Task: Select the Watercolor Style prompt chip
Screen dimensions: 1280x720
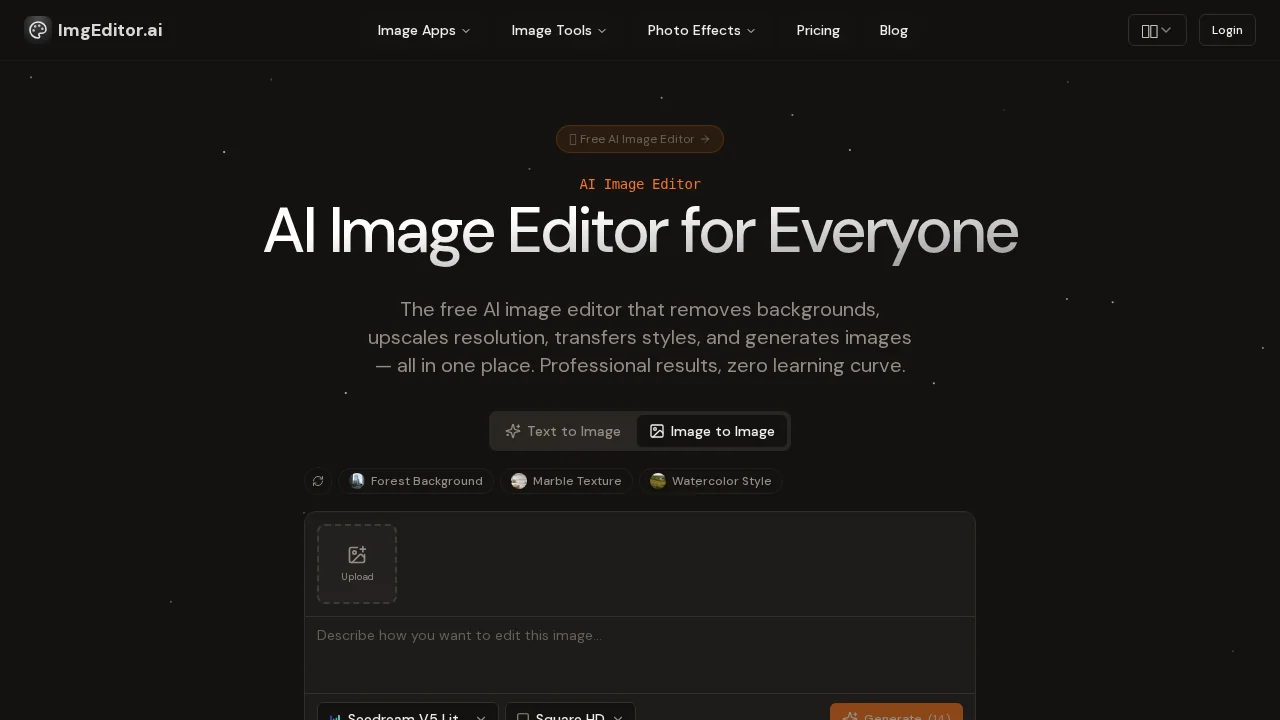Action: 711,481
